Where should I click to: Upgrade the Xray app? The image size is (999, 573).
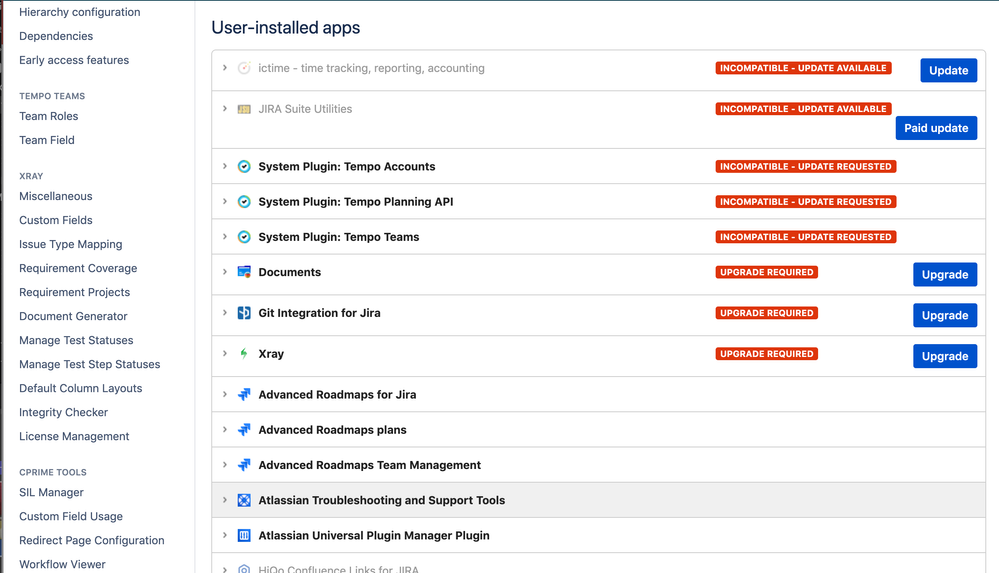(x=945, y=356)
